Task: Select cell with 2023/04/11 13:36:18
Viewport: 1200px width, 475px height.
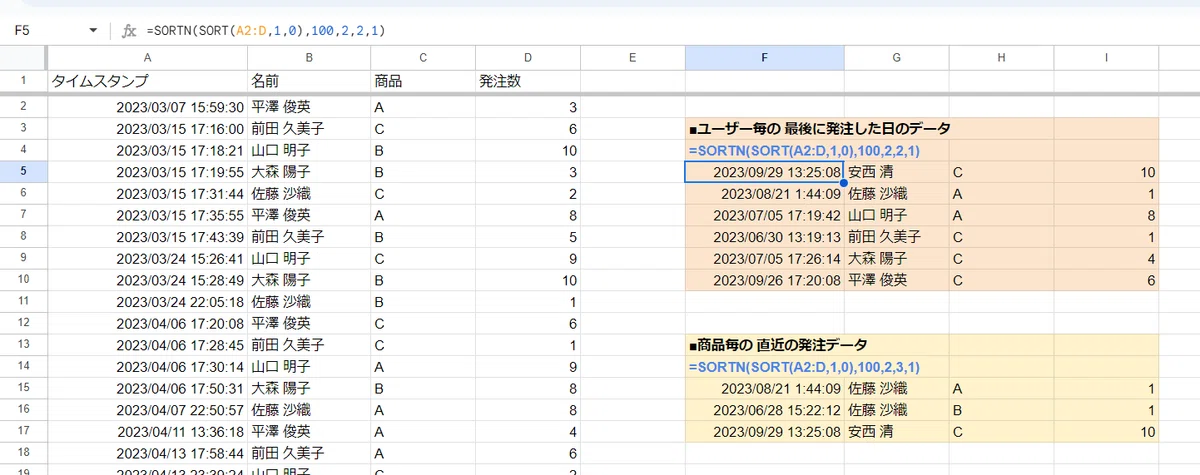Action: [147, 431]
